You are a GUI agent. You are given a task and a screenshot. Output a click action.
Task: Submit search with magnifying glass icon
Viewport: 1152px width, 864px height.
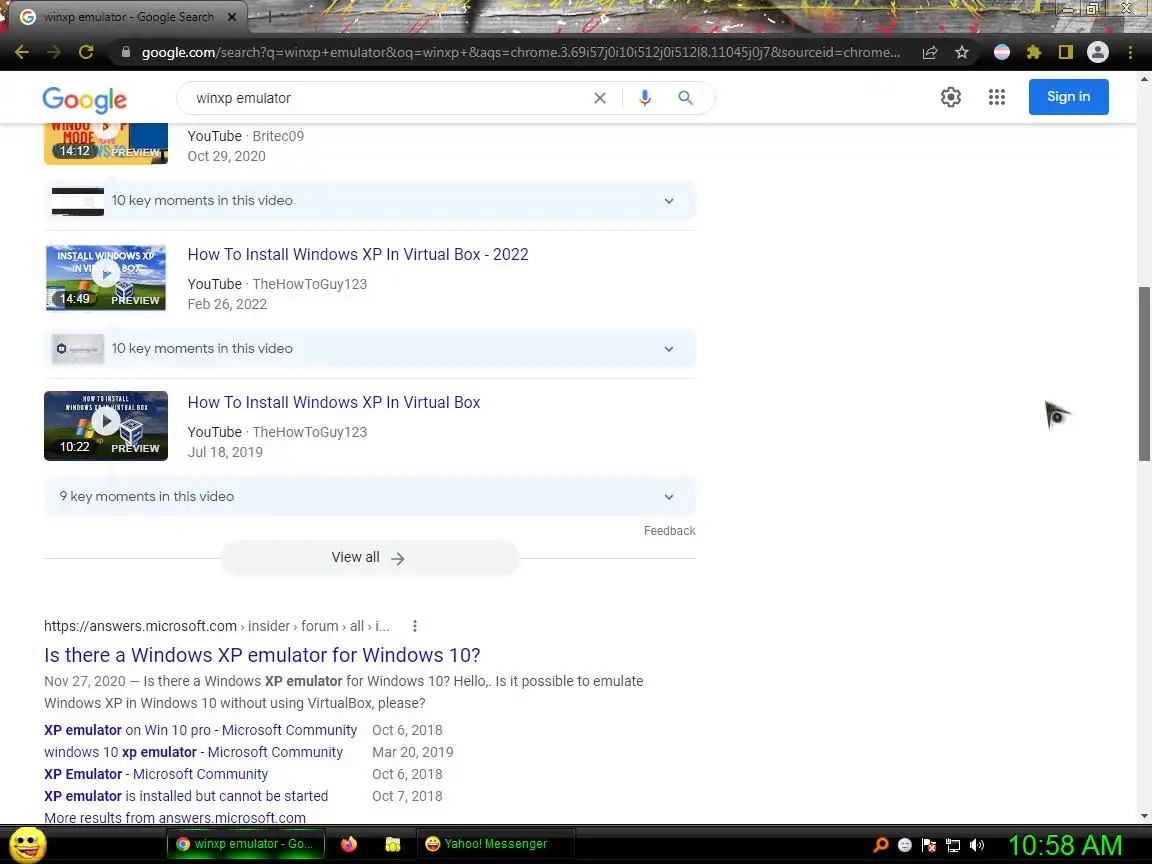685,98
